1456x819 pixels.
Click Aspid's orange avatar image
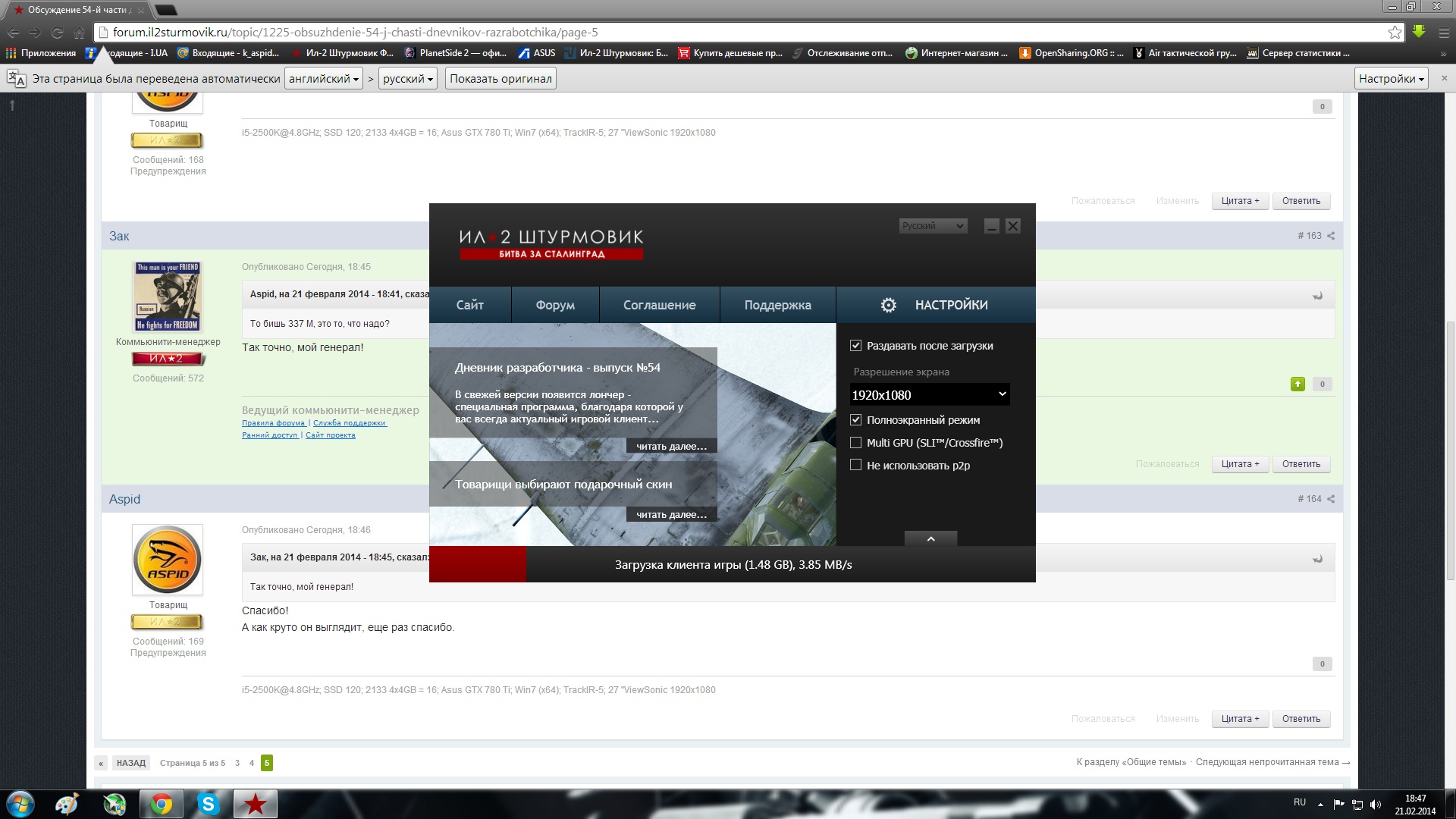pyautogui.click(x=168, y=560)
